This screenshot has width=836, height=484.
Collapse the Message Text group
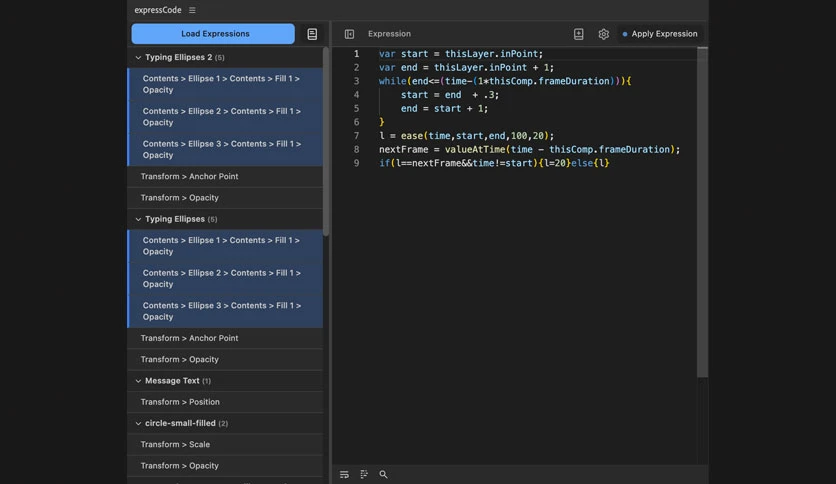(x=138, y=381)
